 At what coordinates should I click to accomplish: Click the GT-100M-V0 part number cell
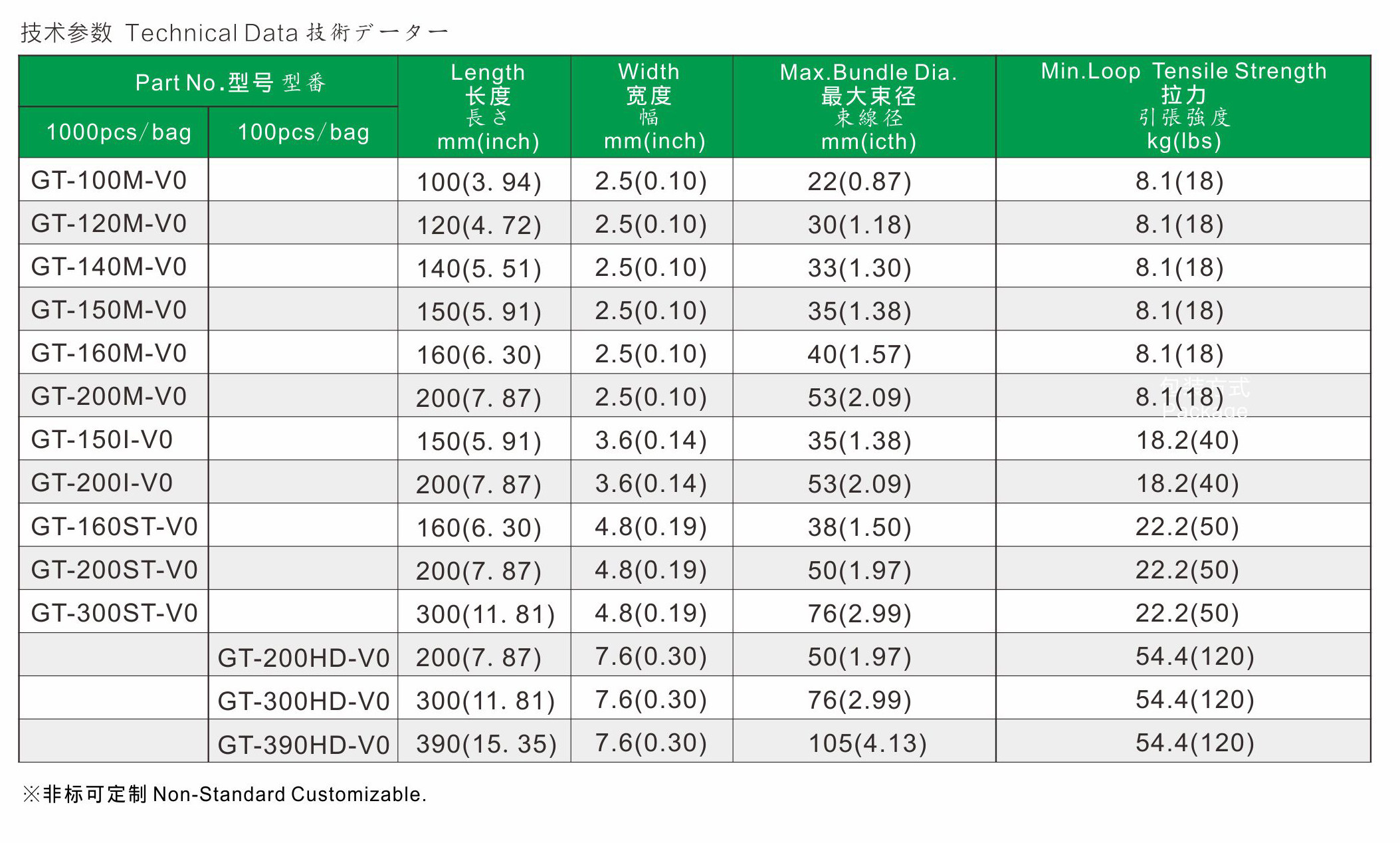(109, 180)
